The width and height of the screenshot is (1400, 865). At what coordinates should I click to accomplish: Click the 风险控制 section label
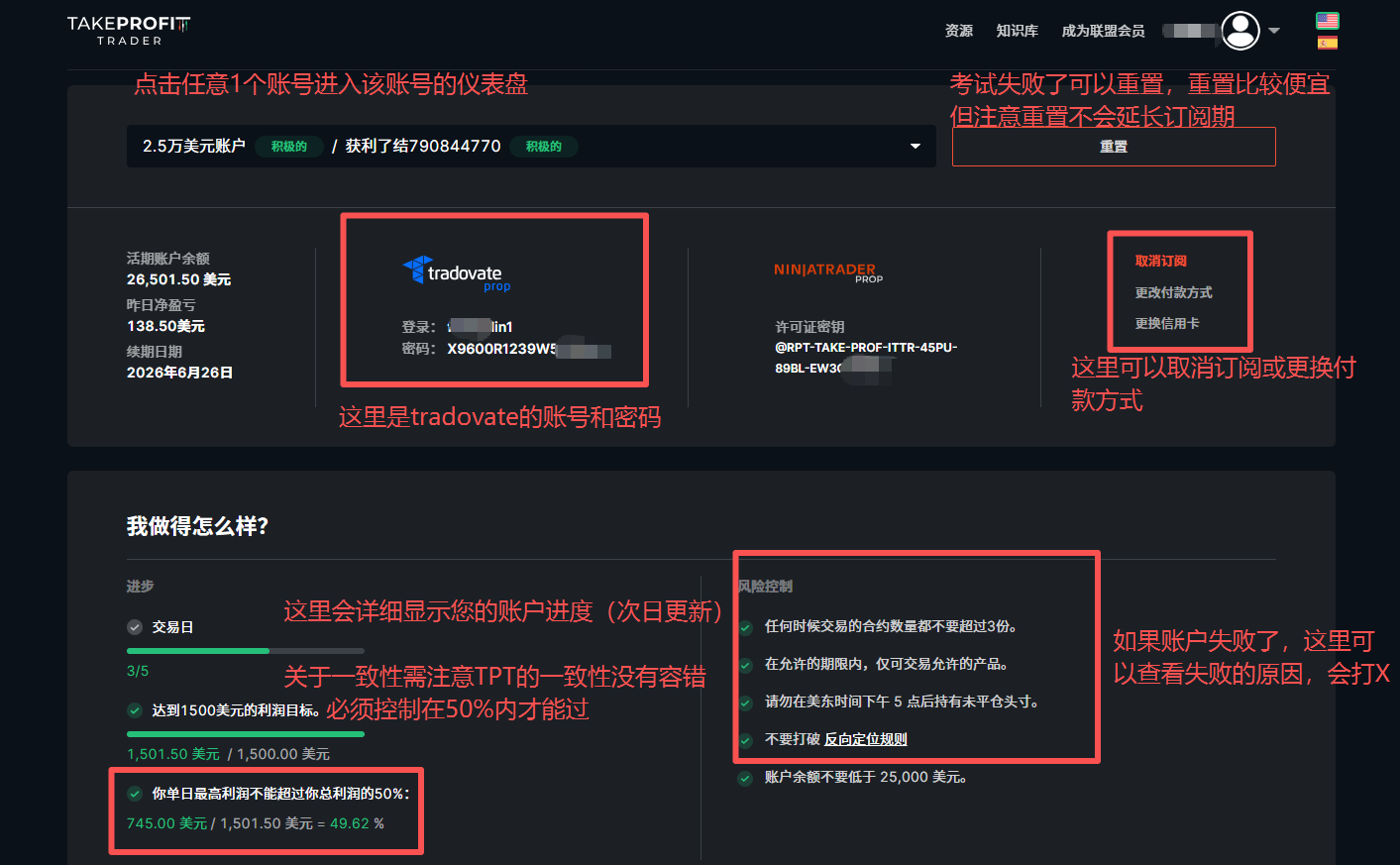(x=765, y=587)
